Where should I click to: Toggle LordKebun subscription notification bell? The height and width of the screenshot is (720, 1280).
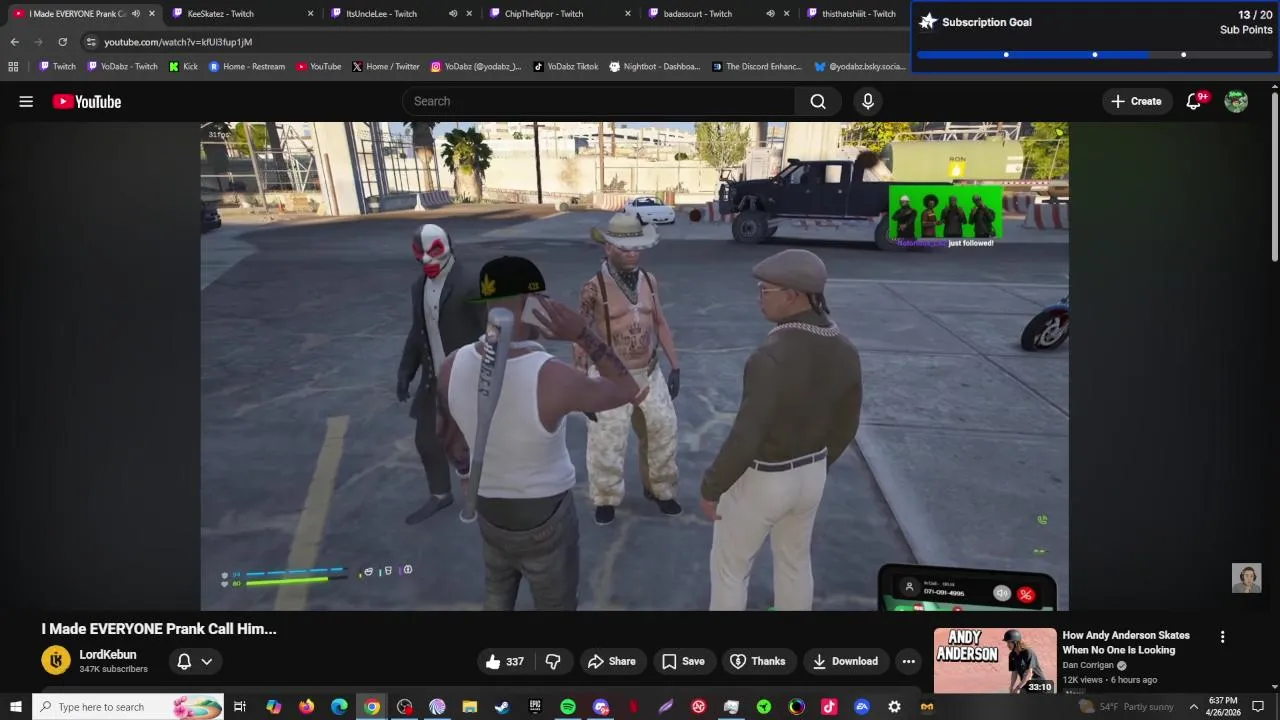[195, 661]
